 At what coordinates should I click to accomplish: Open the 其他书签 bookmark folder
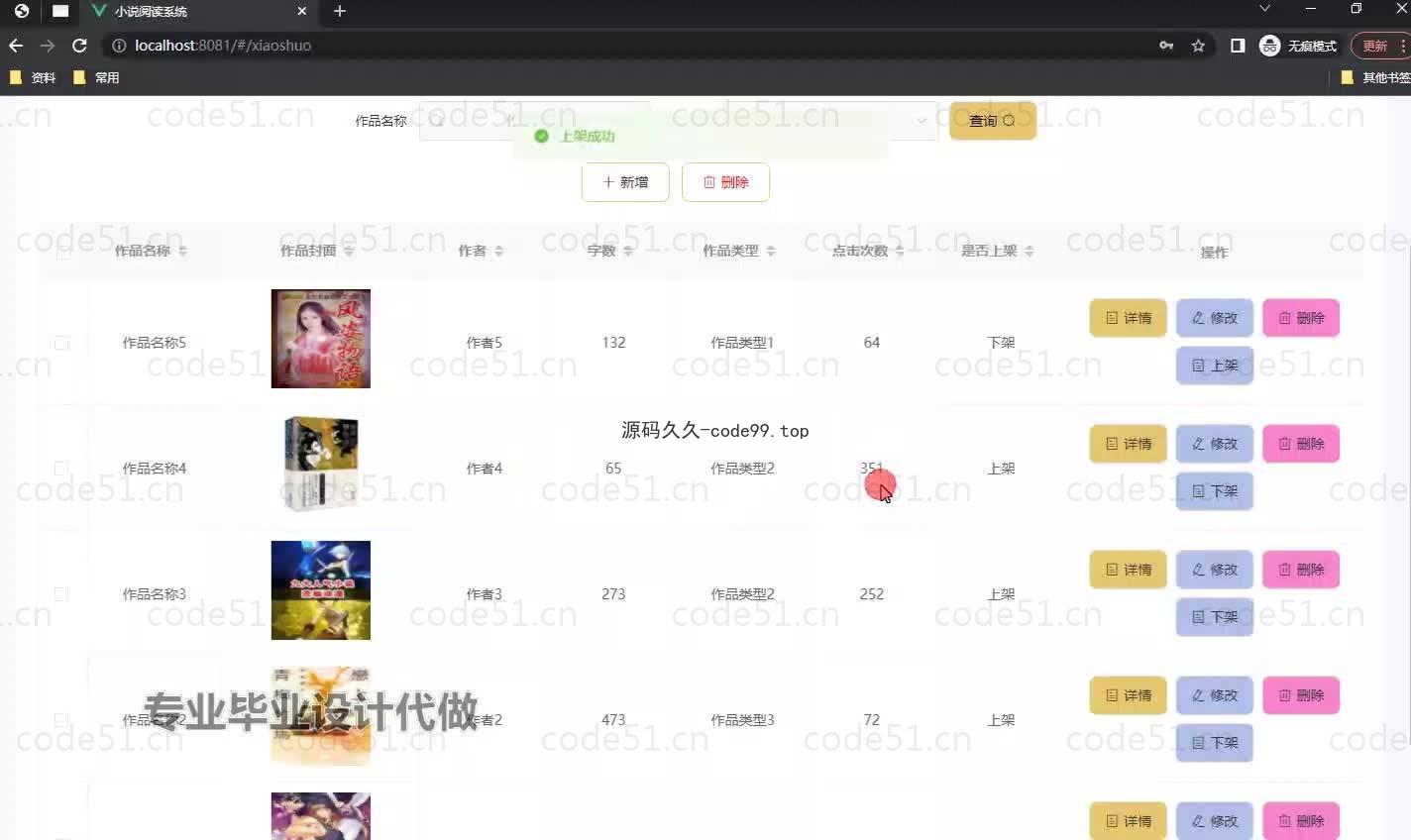pos(1375,77)
